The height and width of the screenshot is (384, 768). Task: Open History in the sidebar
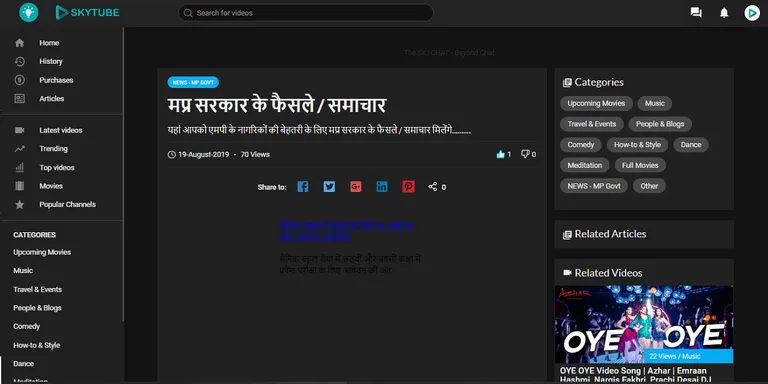(51, 61)
